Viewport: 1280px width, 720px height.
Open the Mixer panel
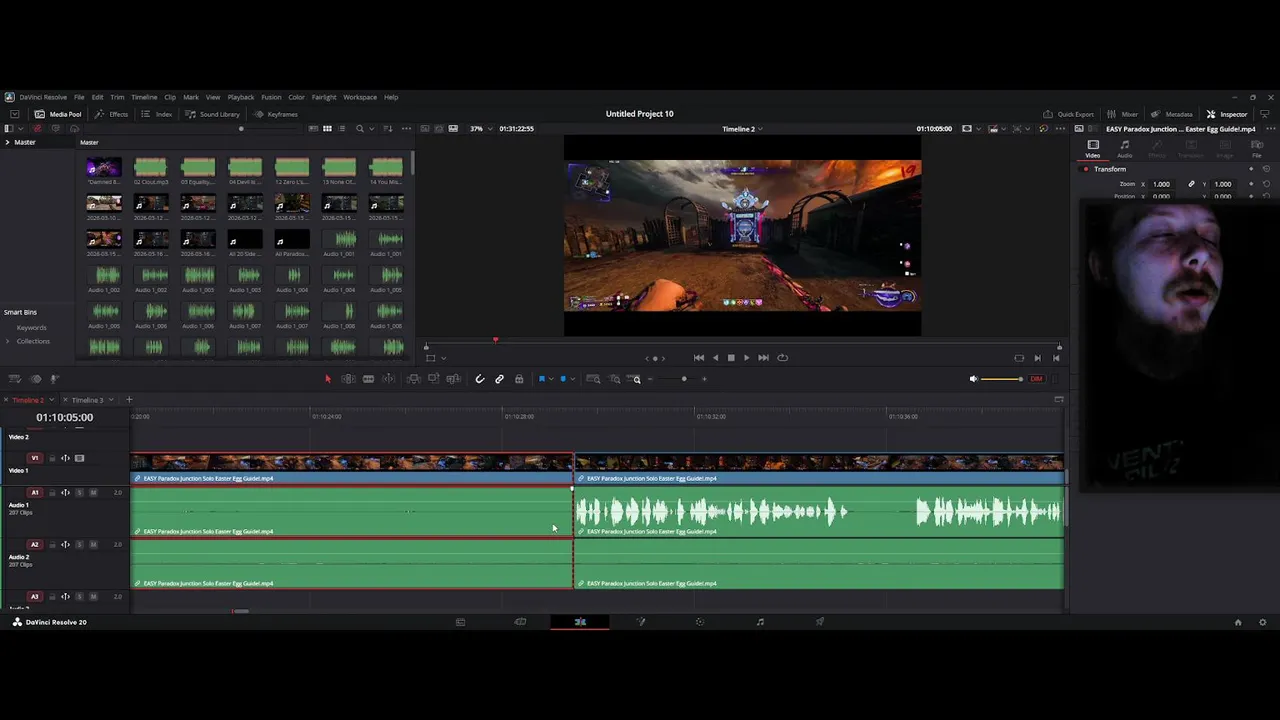[x=1123, y=114]
